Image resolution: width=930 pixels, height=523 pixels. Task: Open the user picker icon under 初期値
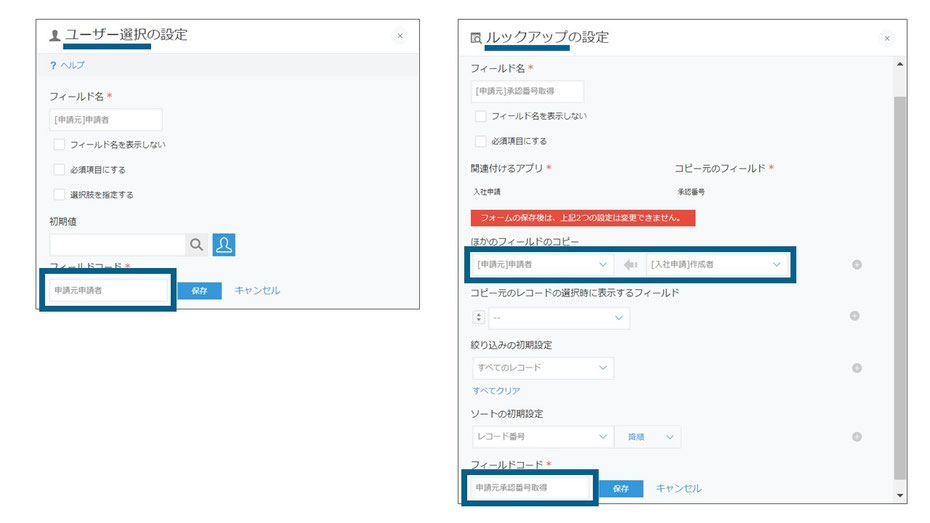click(224, 244)
